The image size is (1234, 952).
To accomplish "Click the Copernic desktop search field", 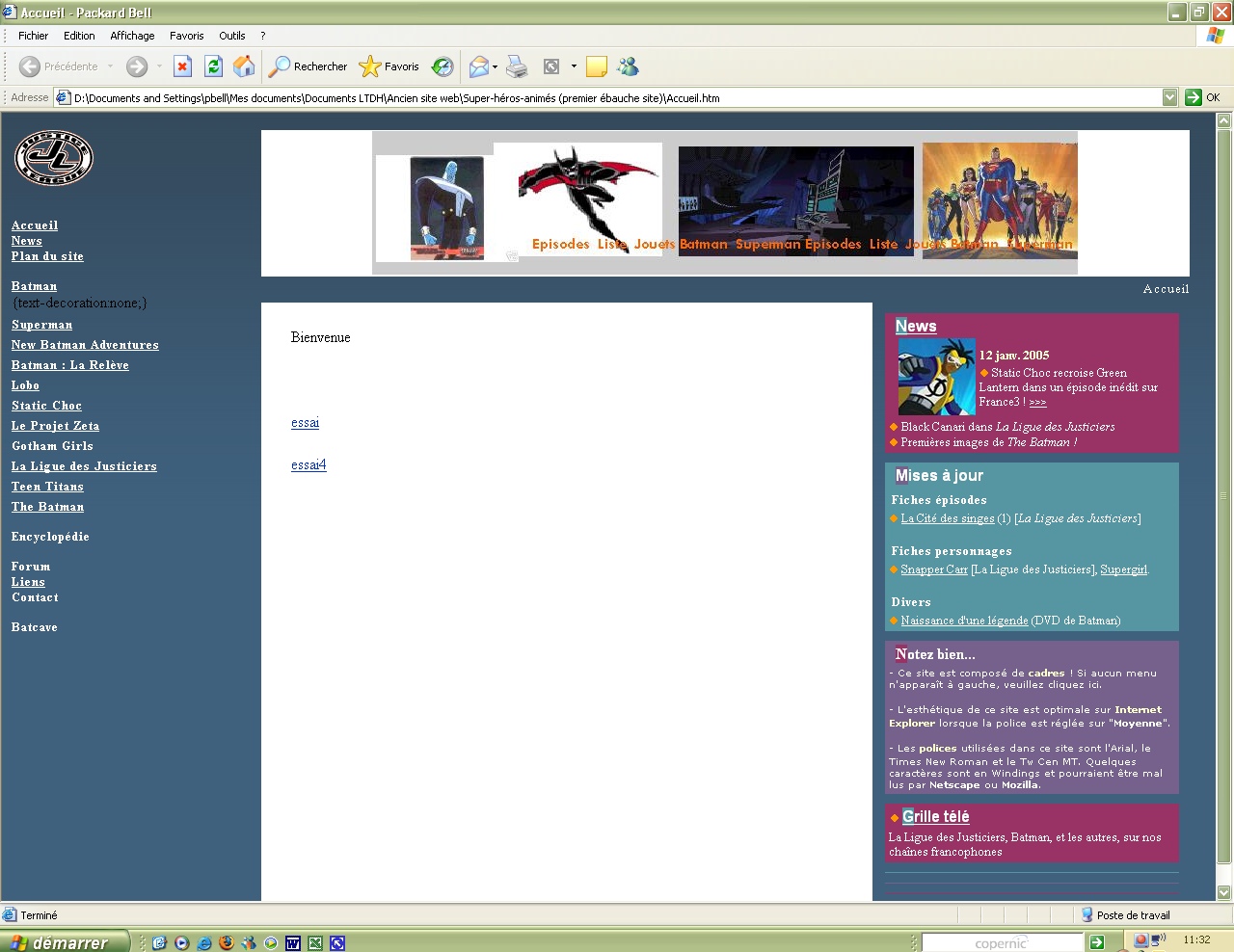I will pos(1001,942).
